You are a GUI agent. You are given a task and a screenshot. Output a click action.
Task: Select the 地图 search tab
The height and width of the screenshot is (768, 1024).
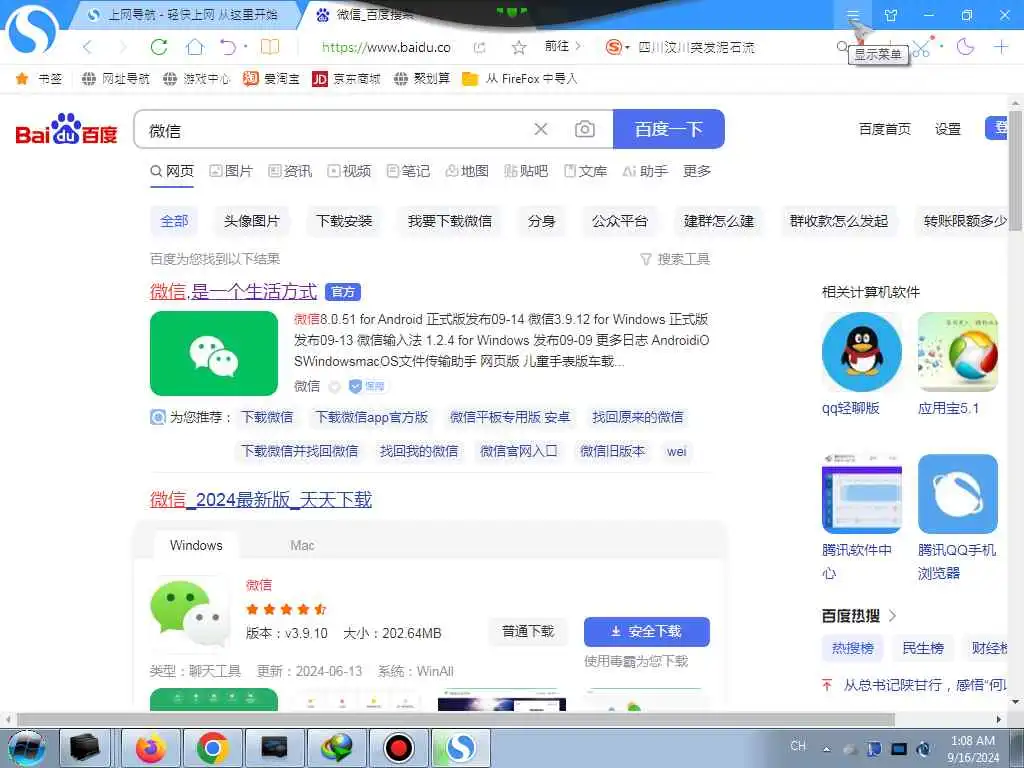tap(467, 171)
